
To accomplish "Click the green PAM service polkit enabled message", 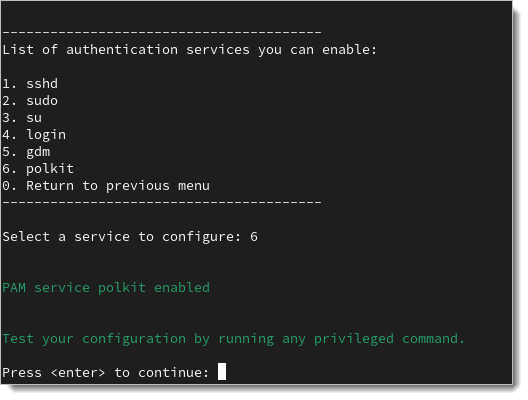I will pyautogui.click(x=106, y=288).
